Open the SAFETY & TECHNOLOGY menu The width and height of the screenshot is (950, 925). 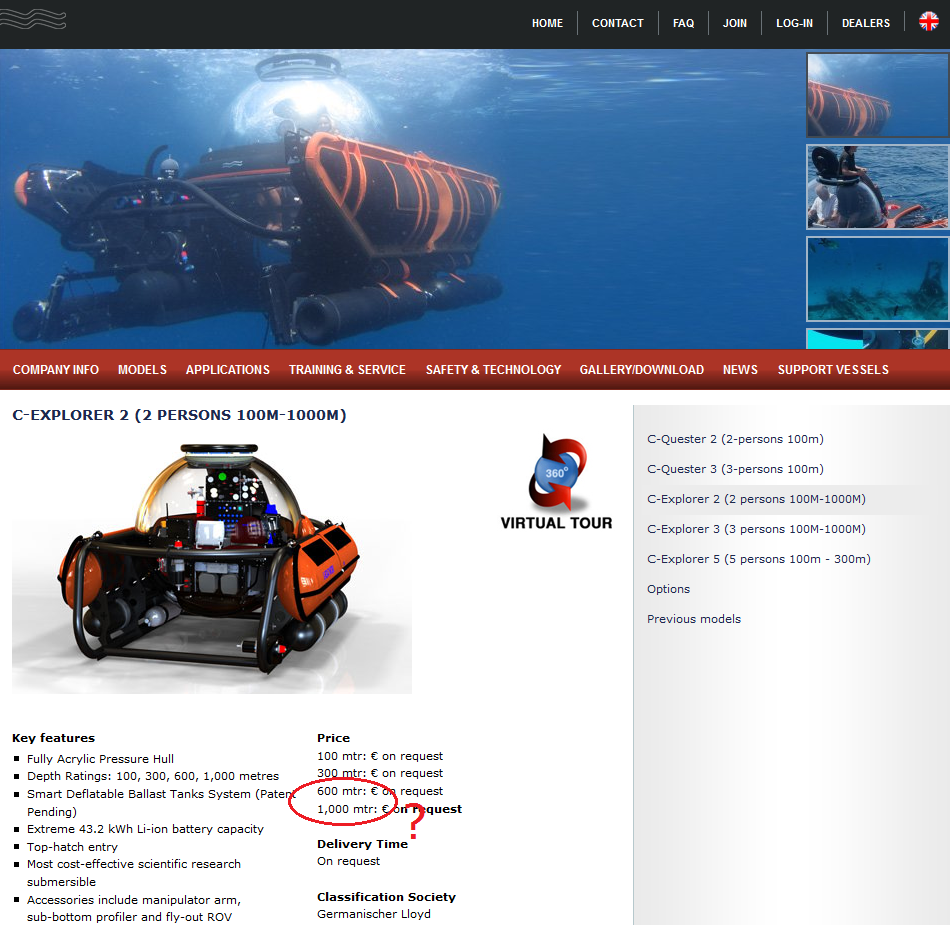point(493,370)
